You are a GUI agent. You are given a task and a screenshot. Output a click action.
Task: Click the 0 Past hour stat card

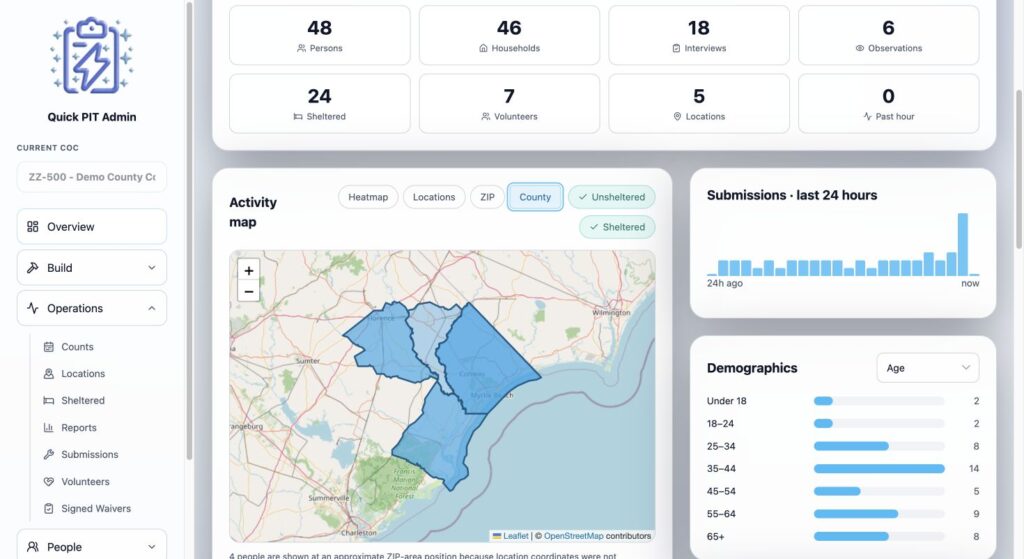pos(889,104)
